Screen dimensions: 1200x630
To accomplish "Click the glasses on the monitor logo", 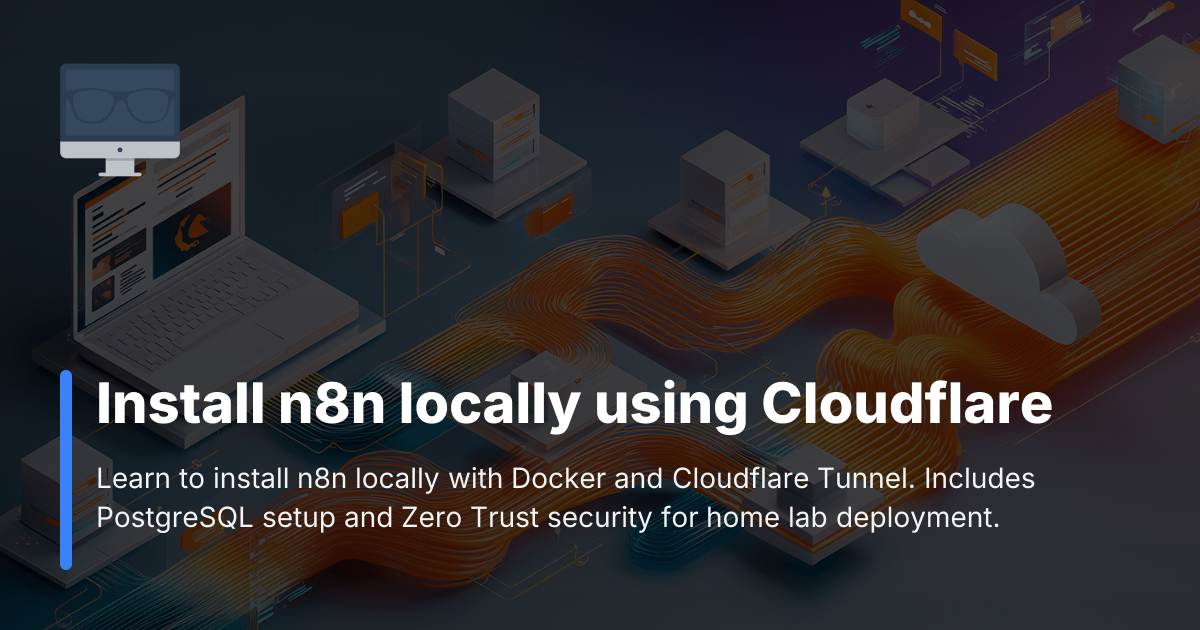I will coord(119,103).
